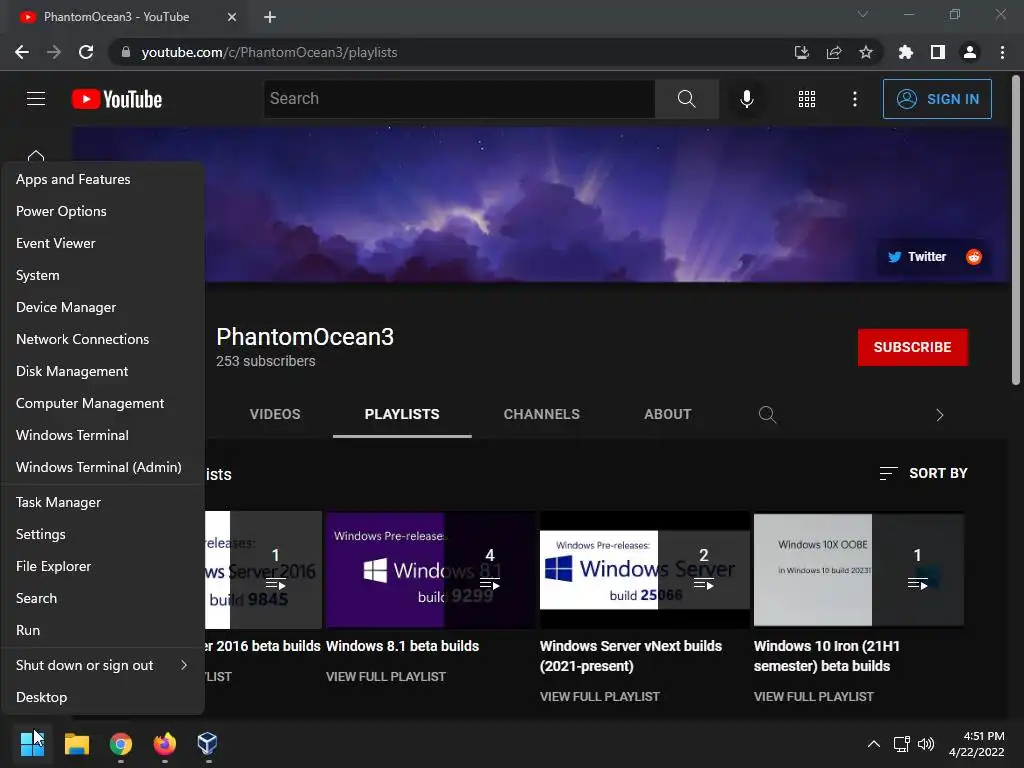
Task: Open the channel's Reddit link icon
Action: click(x=974, y=257)
